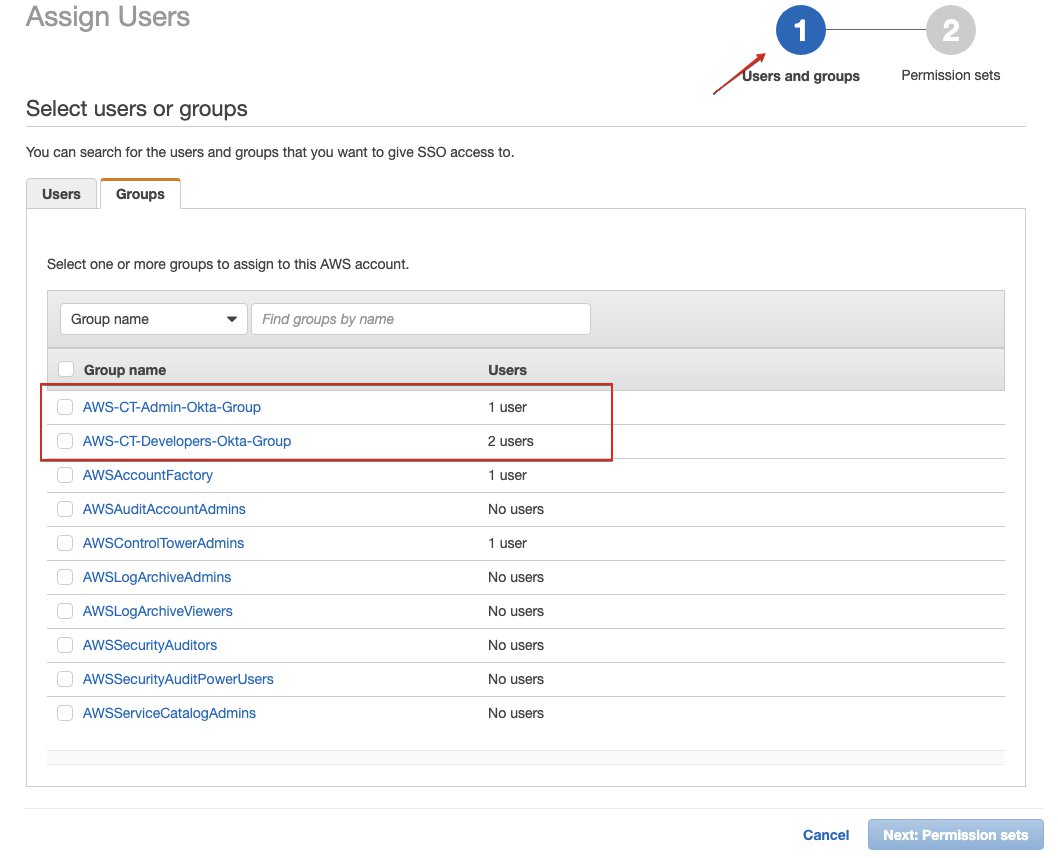Click the AWSSecurityAuditPowerUsers group link
Viewport: 1058px width, 858px height.
[x=178, y=679]
